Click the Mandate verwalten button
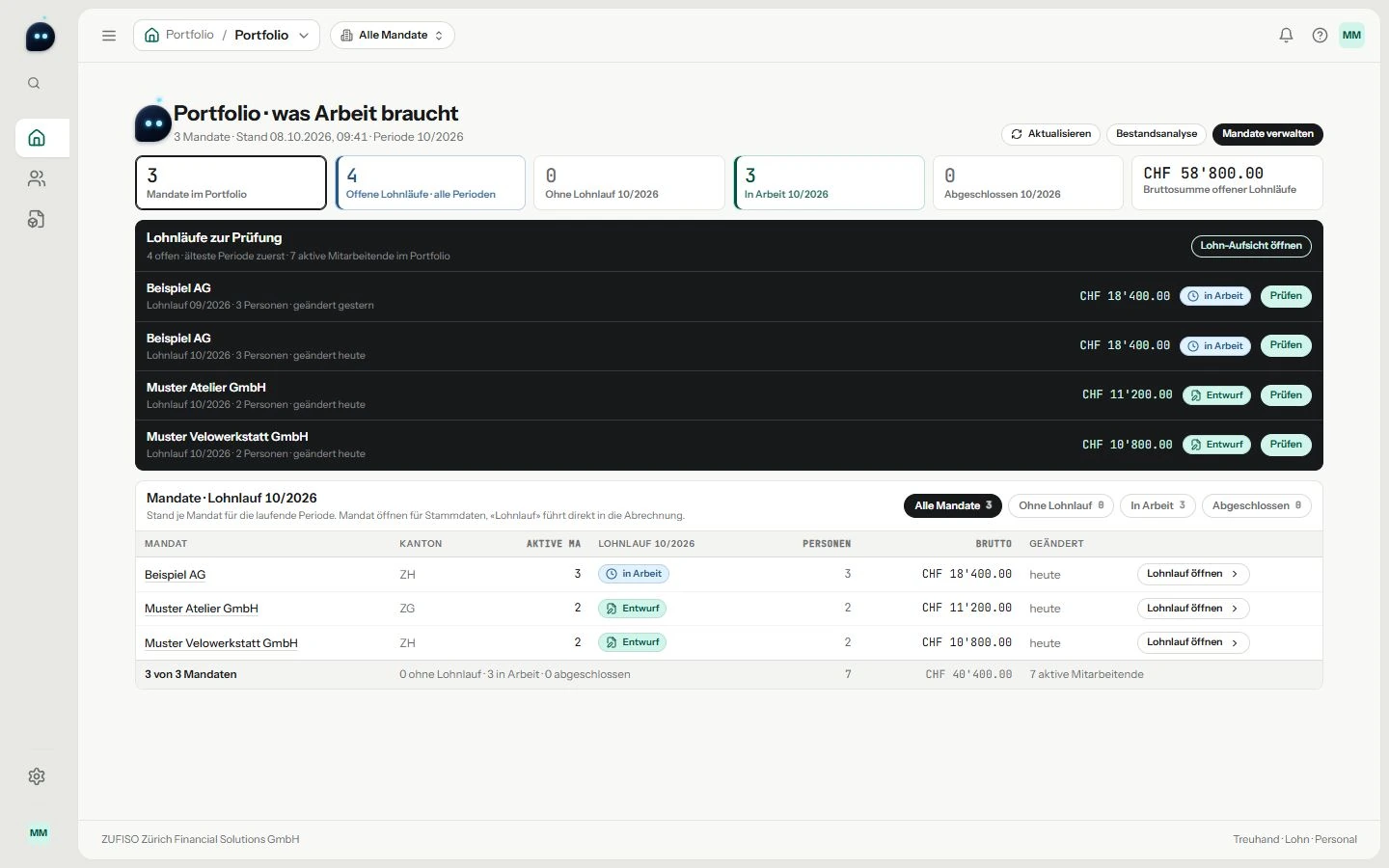 (1267, 134)
